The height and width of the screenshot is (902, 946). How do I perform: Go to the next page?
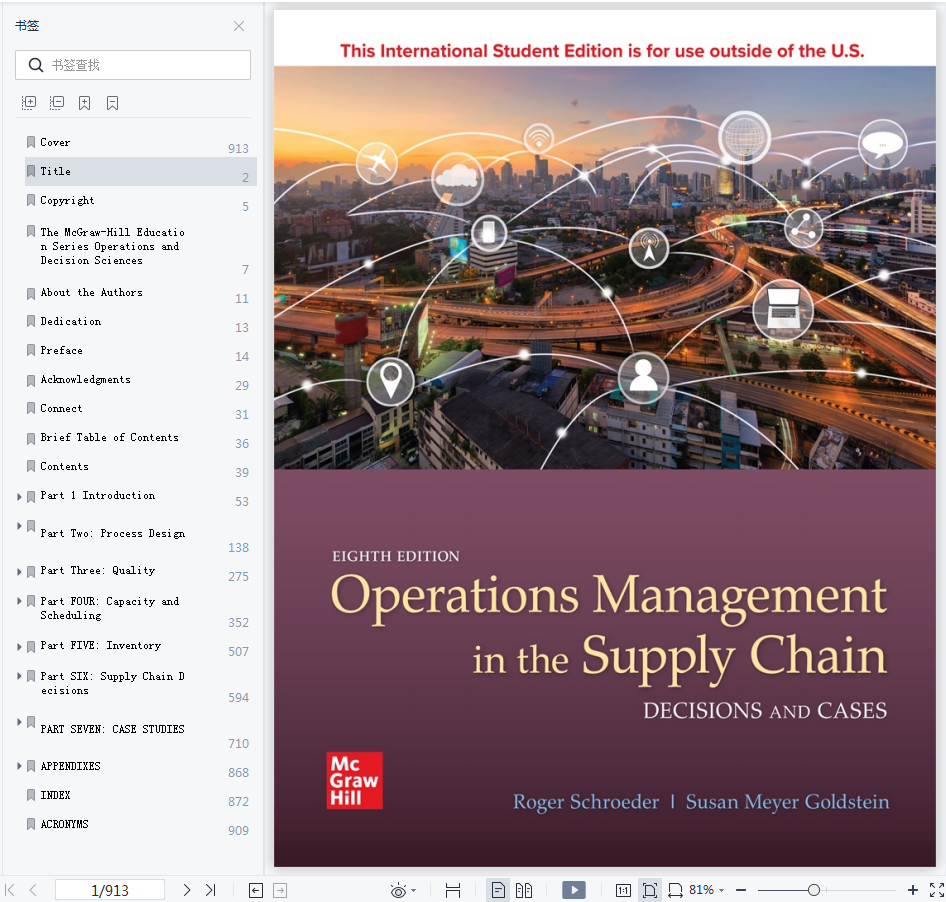point(187,890)
